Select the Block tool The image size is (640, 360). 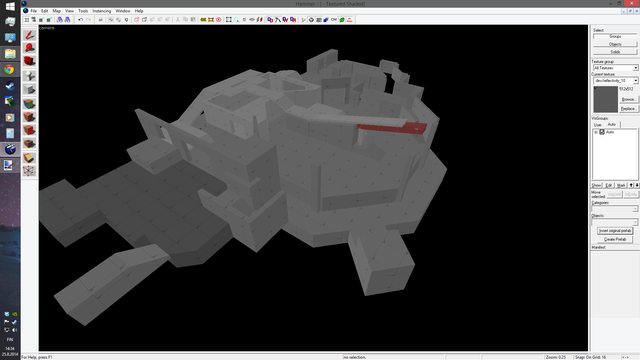click(29, 89)
